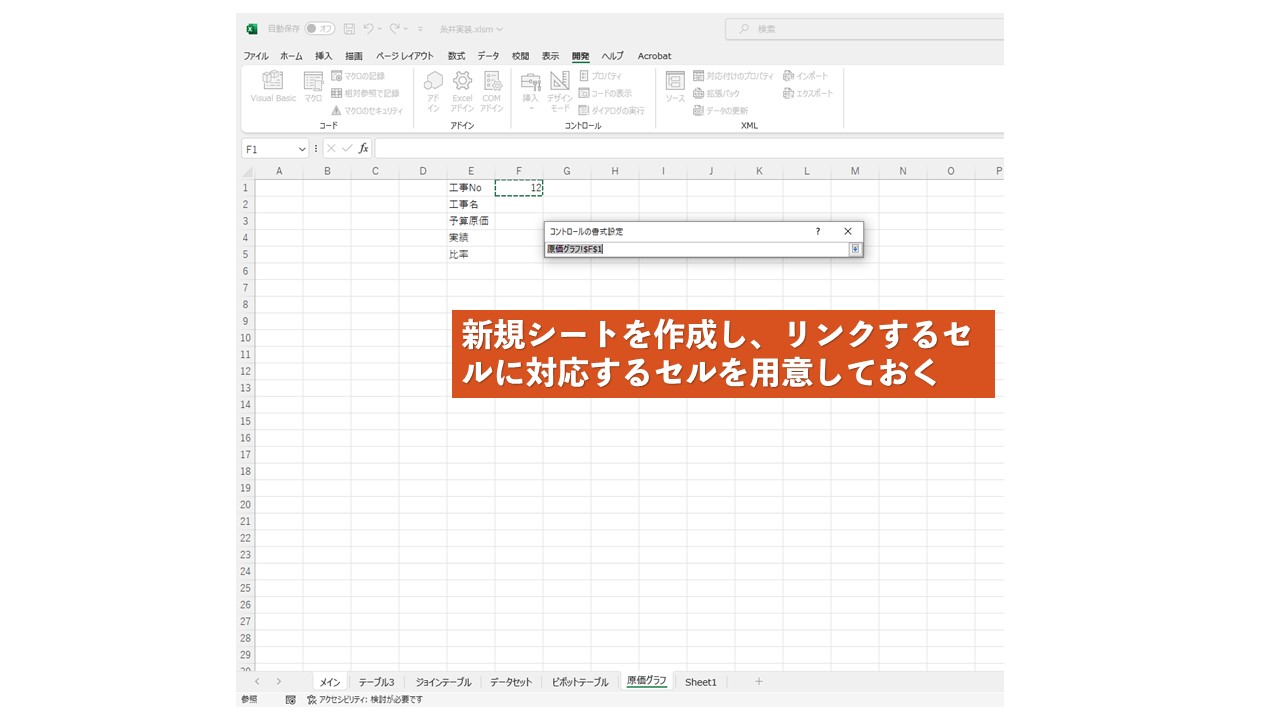Open COM アドイン dialog
Image resolution: width=1280 pixels, height=720 pixels.
491,90
